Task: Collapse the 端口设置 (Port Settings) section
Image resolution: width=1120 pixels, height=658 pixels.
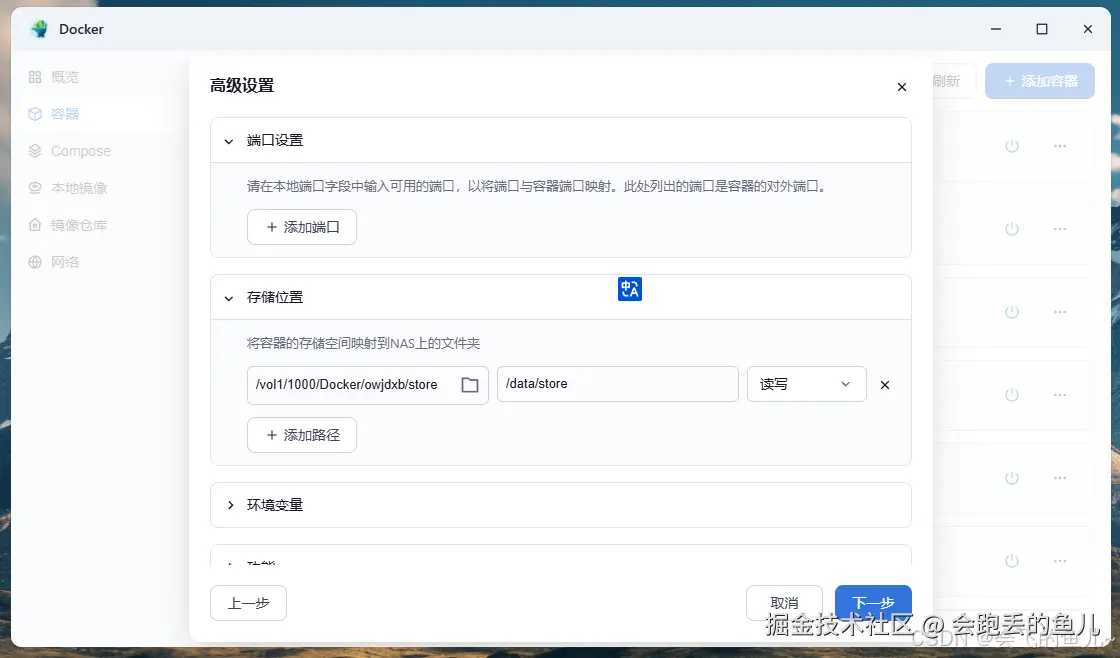Action: coord(228,141)
